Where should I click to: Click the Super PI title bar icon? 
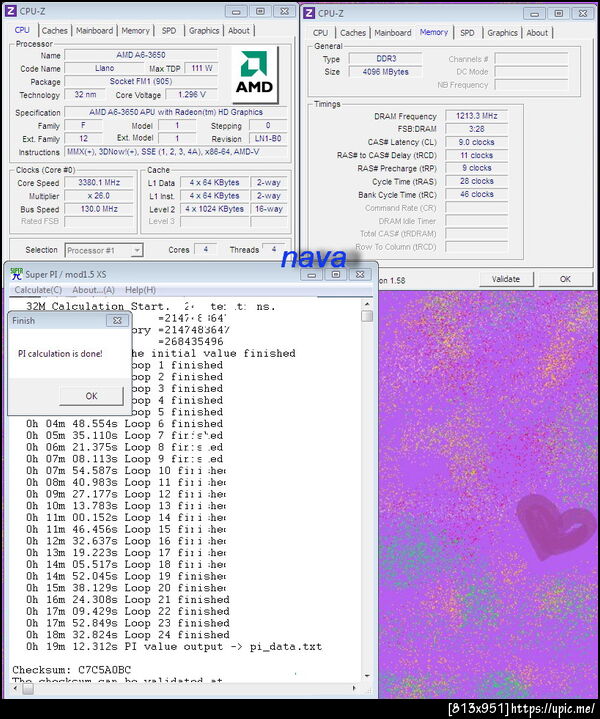pos(17,274)
